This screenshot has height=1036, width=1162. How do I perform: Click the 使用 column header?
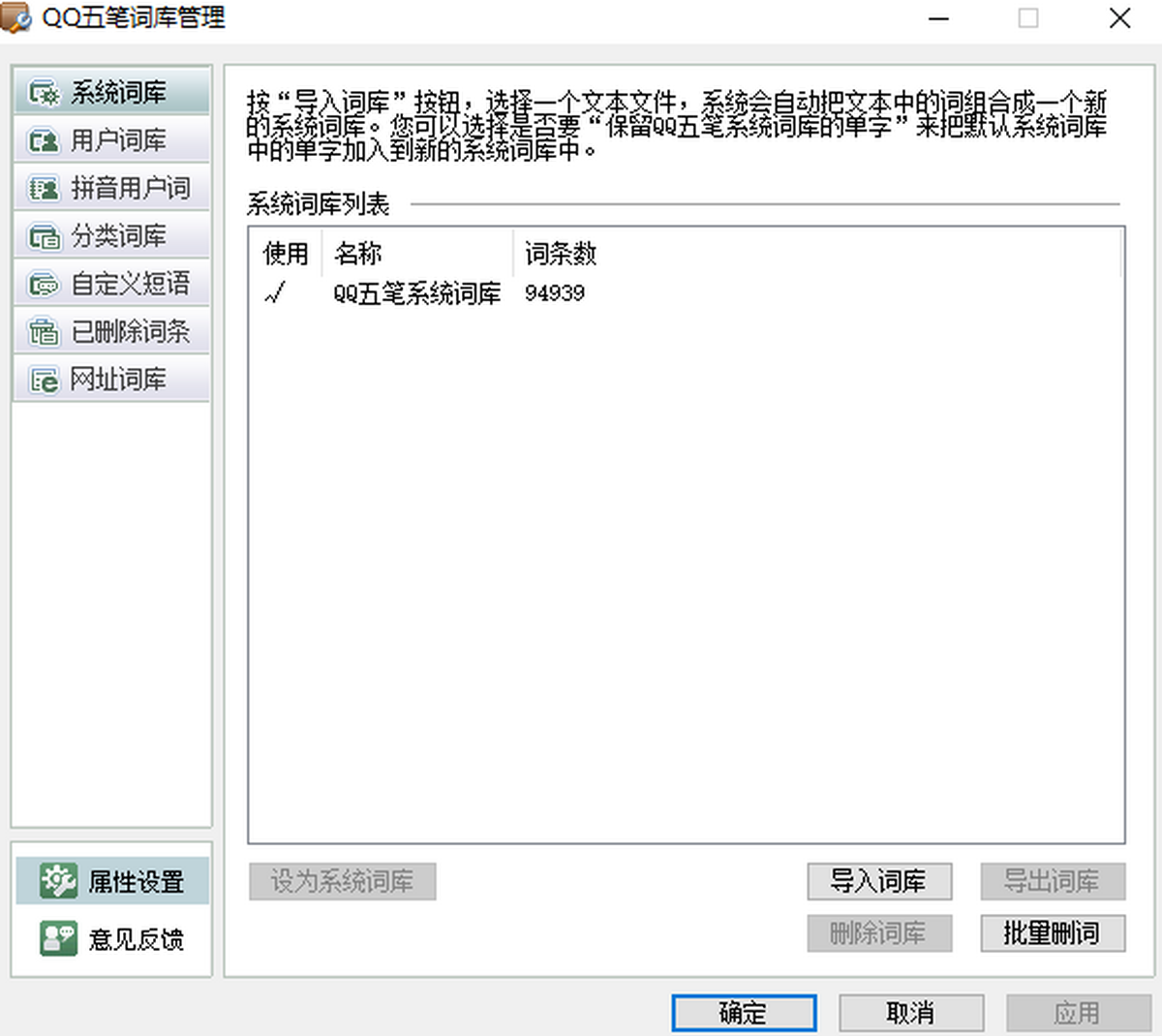(286, 254)
